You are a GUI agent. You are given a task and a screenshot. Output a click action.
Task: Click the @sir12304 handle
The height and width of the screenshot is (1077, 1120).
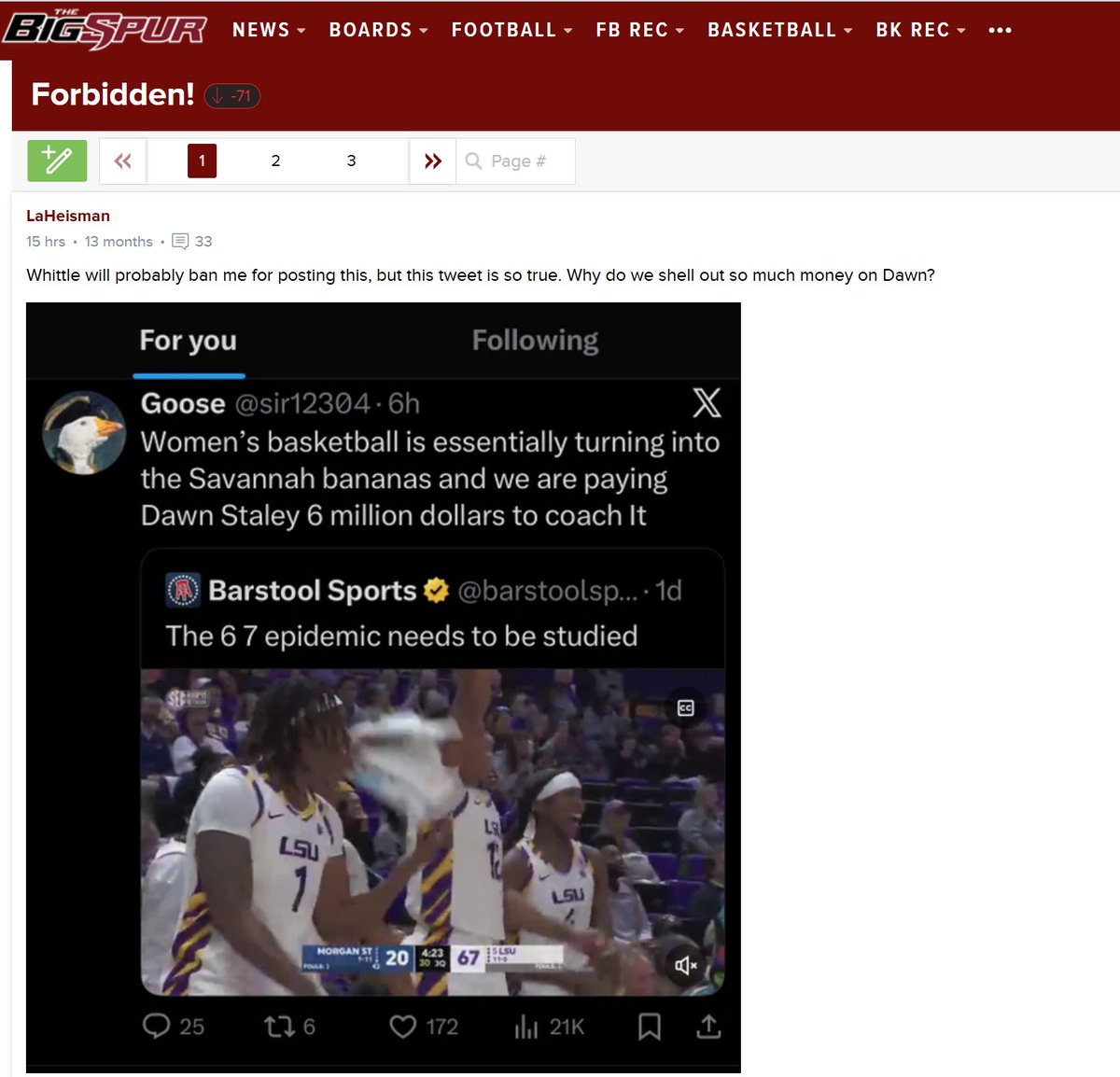click(302, 403)
